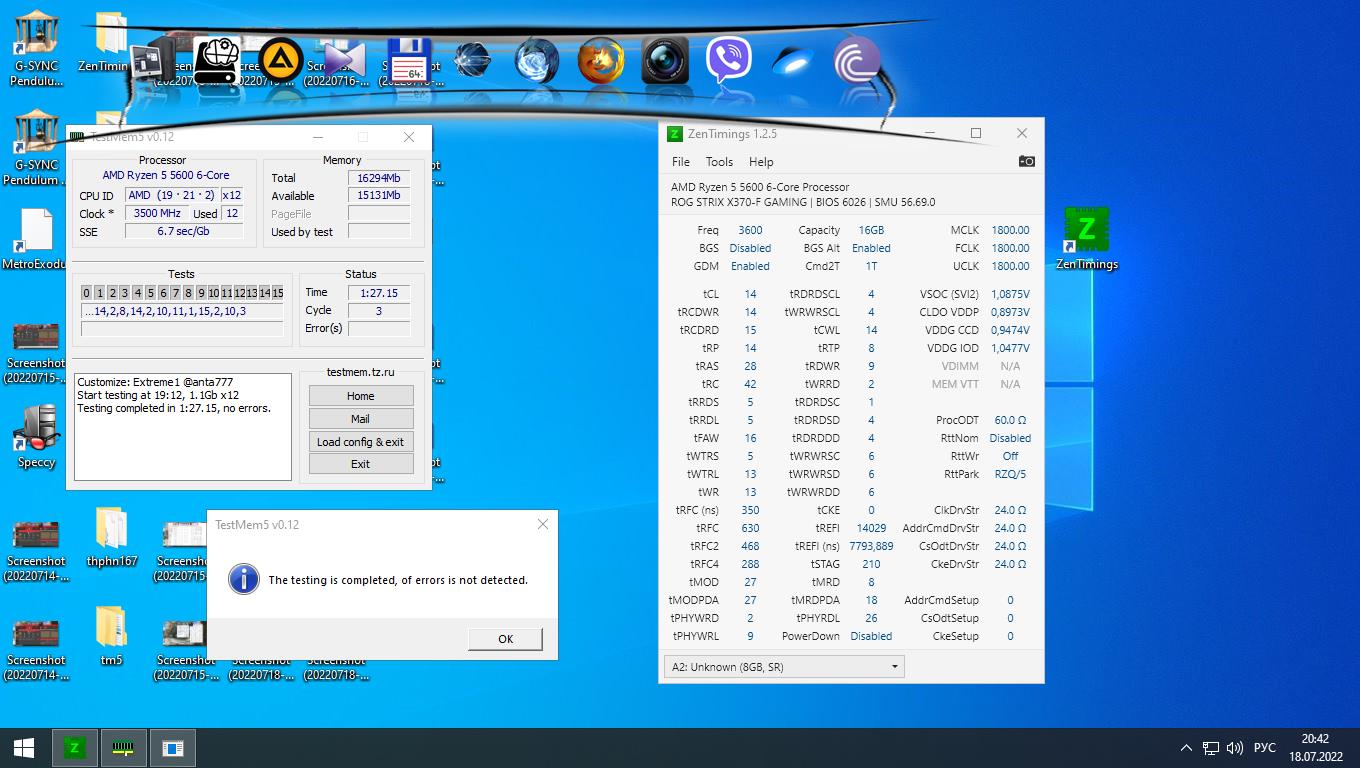Image resolution: width=1360 pixels, height=768 pixels.
Task: Click the testmem.tz.ru label
Action: [361, 372]
